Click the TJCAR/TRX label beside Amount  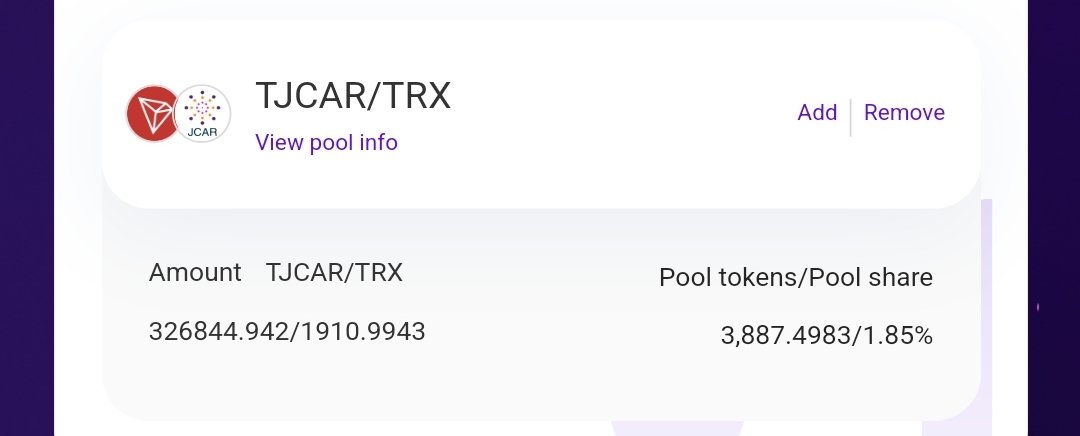pyautogui.click(x=334, y=273)
